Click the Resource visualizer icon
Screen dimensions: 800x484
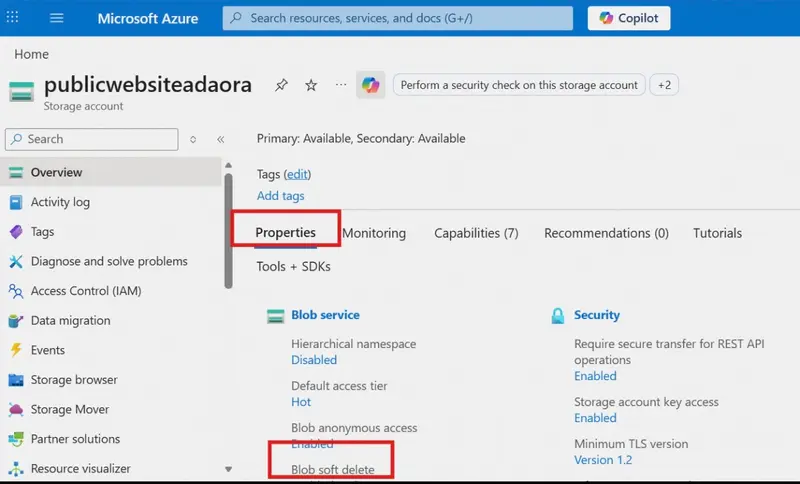tap(16, 469)
